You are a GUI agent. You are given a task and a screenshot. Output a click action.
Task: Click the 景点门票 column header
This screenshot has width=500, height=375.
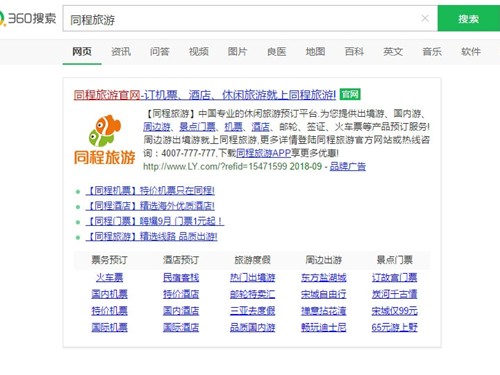click(395, 260)
